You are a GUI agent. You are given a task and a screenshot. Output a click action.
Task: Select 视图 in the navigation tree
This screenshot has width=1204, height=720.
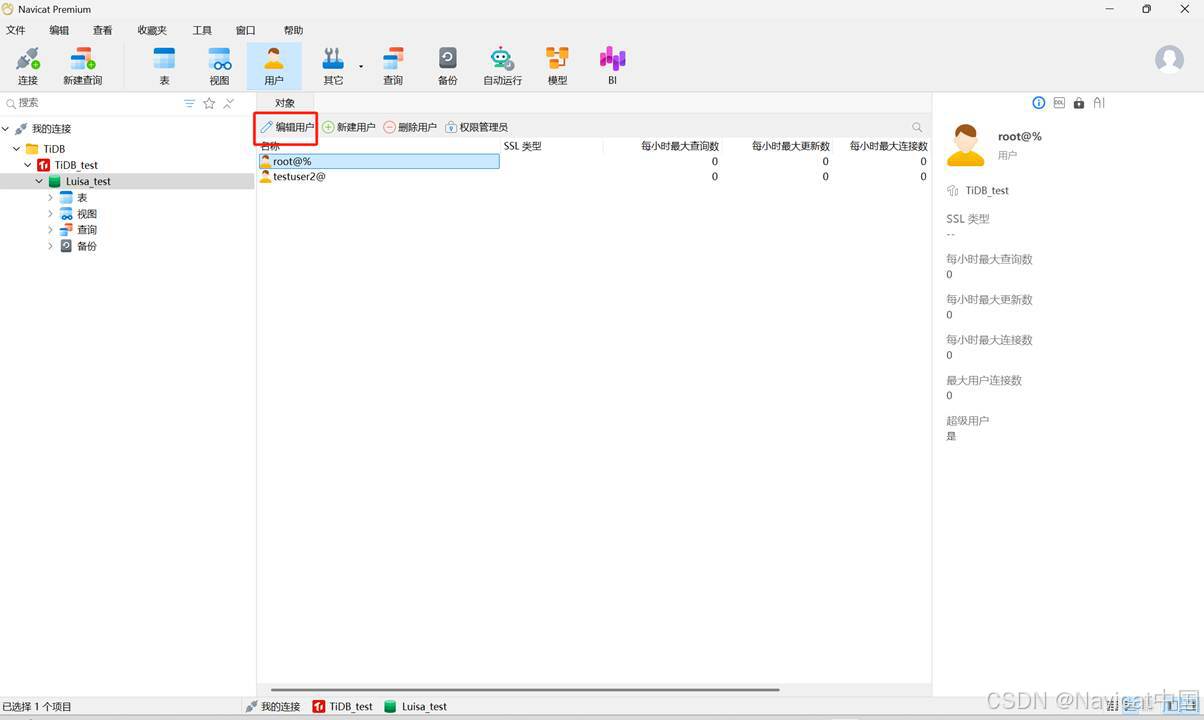tap(87, 214)
